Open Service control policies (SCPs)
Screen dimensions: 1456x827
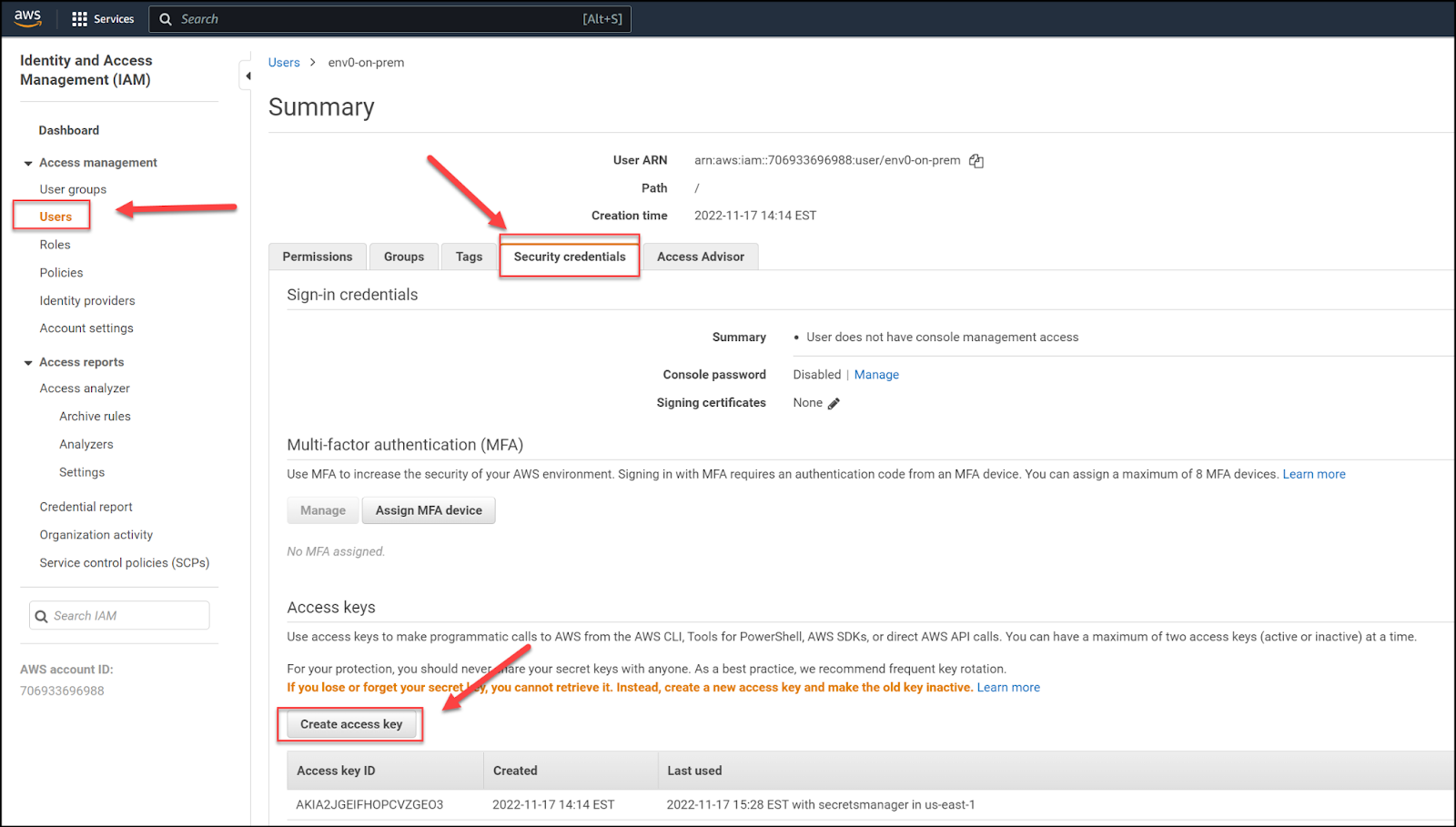click(x=125, y=563)
